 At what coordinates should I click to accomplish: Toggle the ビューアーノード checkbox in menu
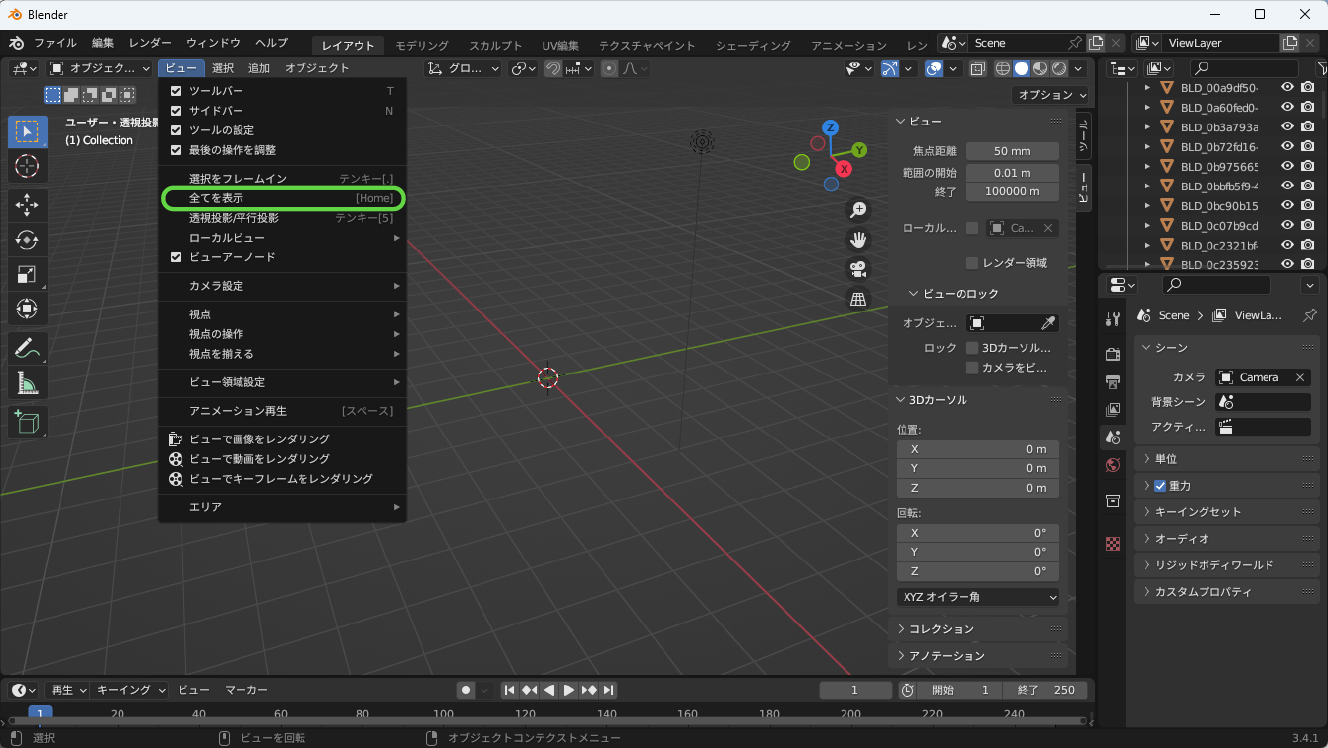coord(176,257)
